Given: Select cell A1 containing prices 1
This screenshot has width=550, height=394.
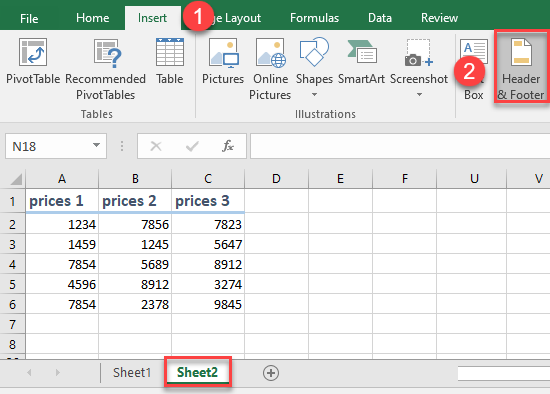Looking at the screenshot, I should [62, 201].
